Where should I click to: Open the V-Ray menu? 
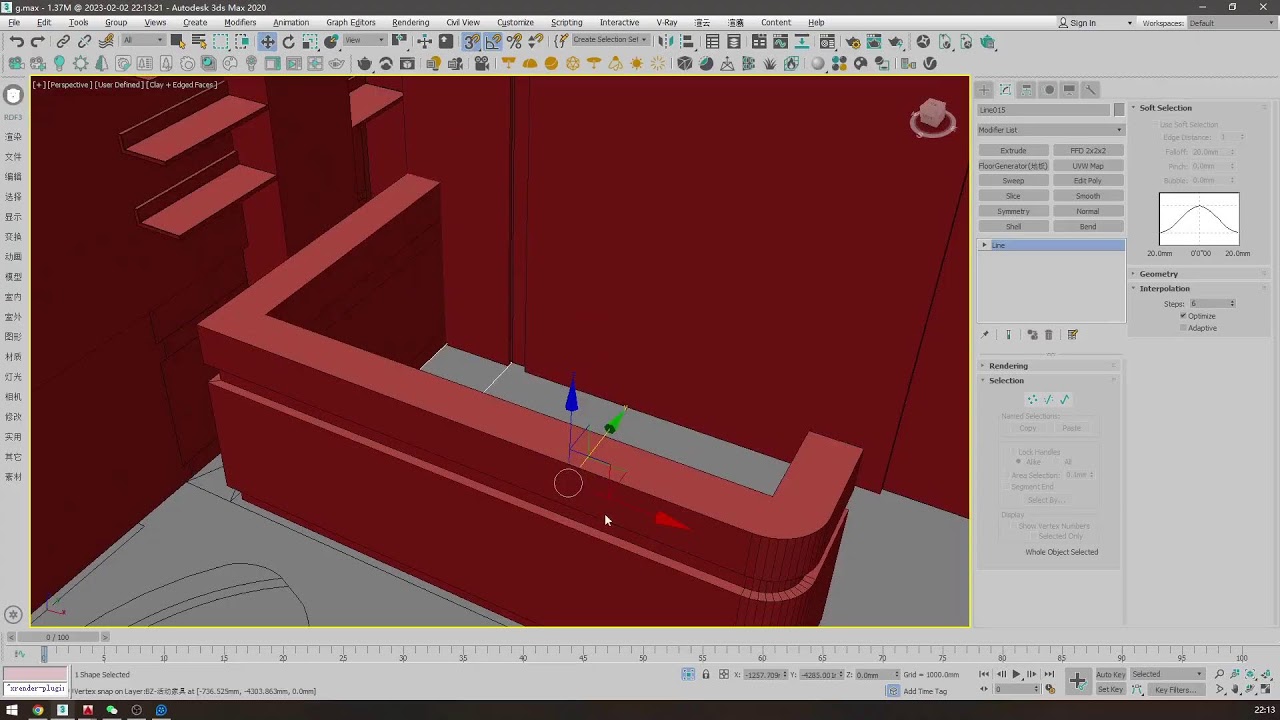tap(667, 22)
